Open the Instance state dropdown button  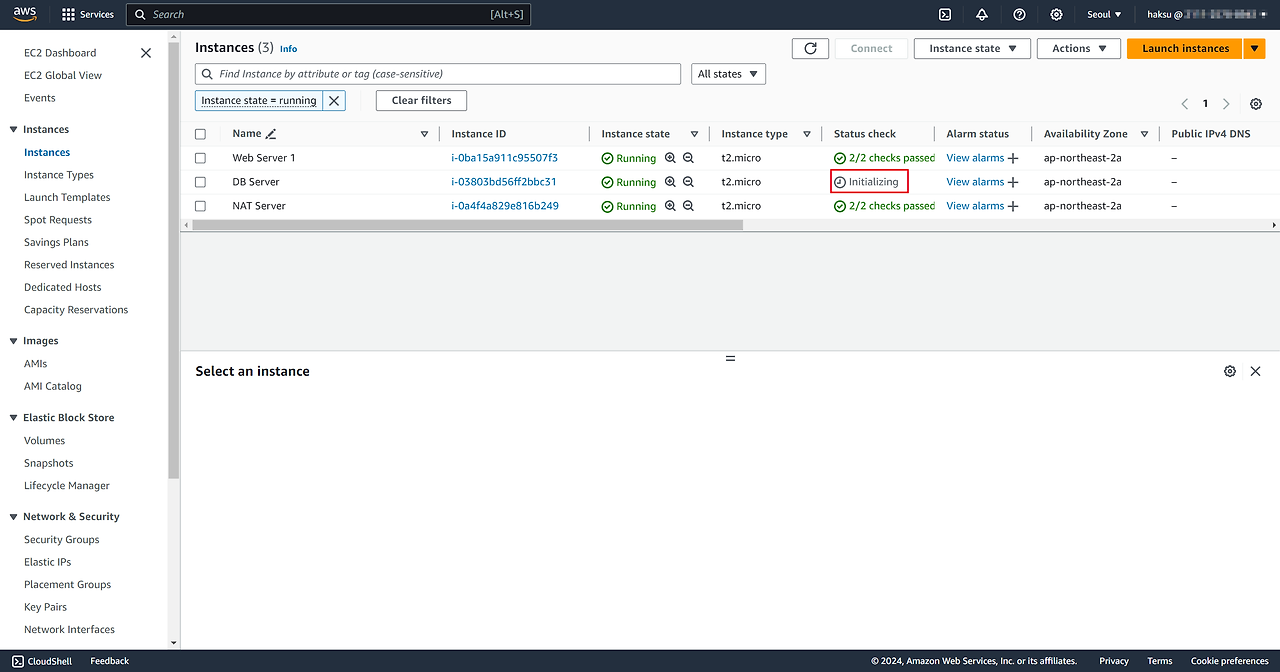click(971, 48)
